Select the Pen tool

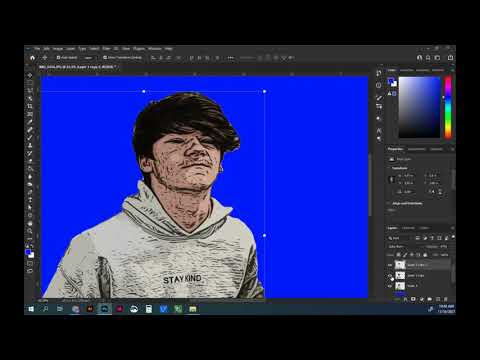(30, 192)
